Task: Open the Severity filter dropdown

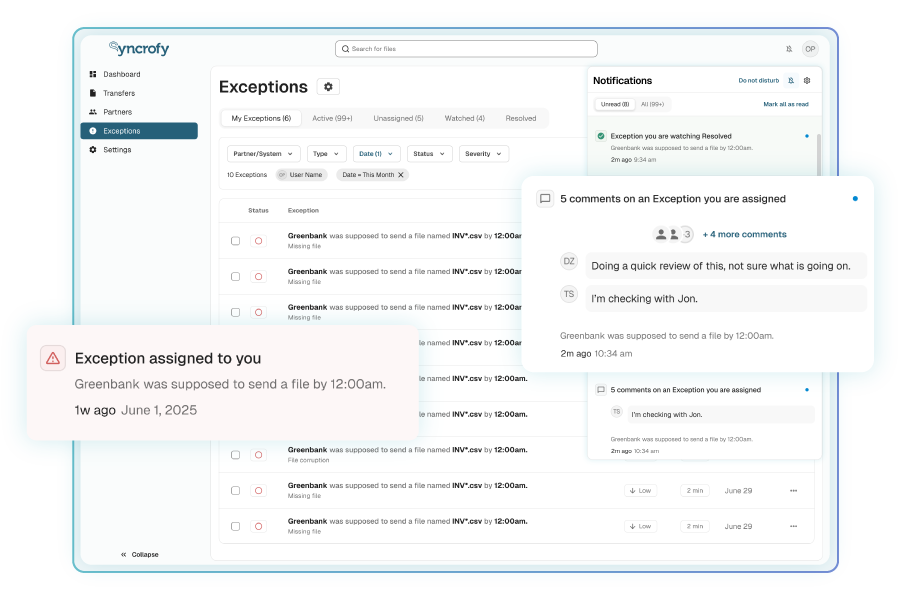Action: coord(484,154)
